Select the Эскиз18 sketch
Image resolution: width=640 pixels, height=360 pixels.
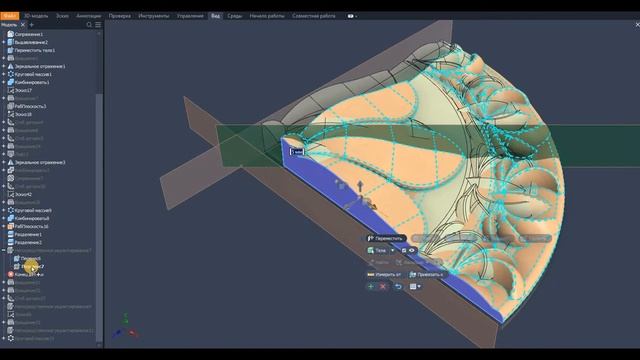tap(23, 114)
